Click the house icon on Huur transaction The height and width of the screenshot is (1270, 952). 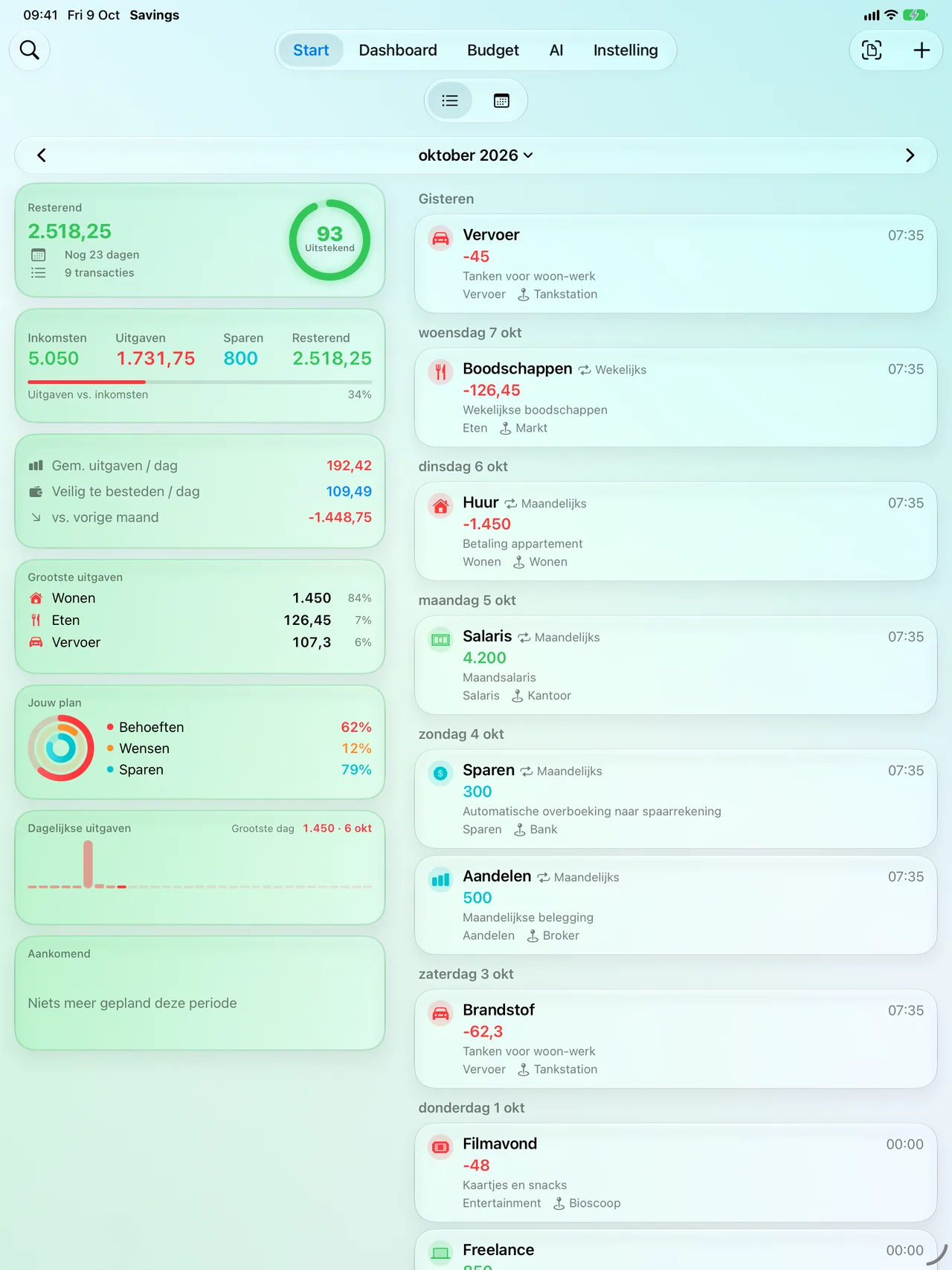(x=441, y=507)
